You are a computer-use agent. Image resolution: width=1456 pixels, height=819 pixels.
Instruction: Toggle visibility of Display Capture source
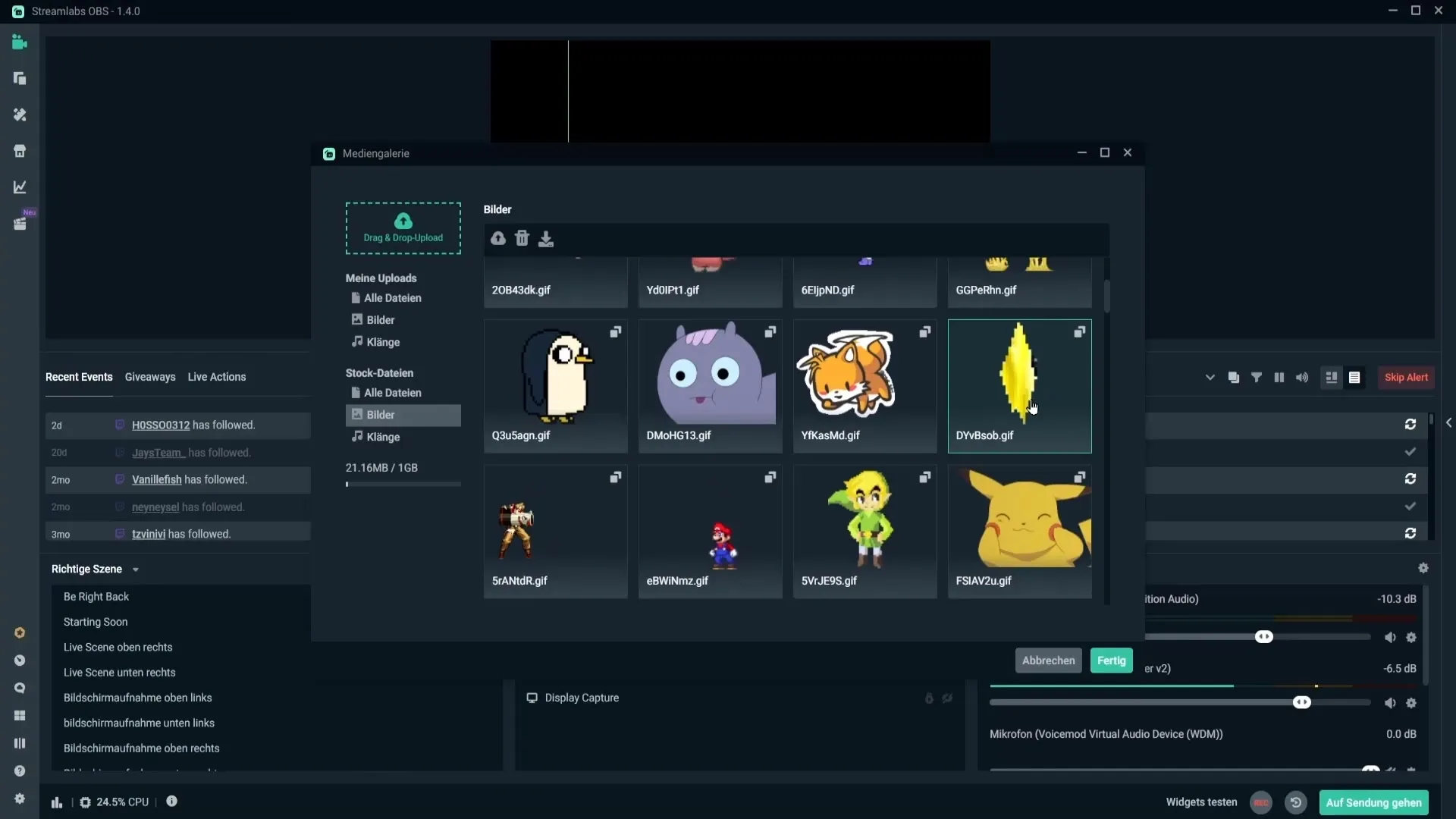tap(947, 698)
